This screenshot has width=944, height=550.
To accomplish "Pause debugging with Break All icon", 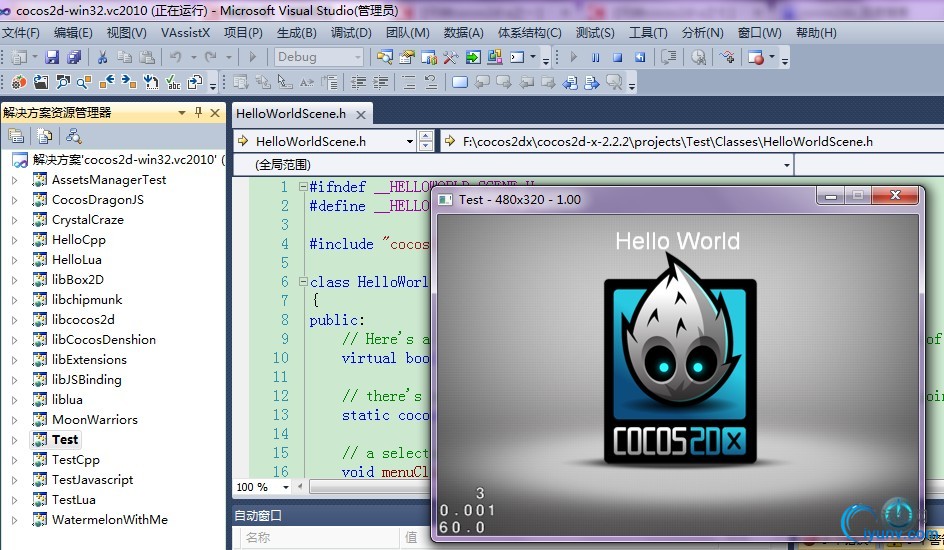I will pyautogui.click(x=595, y=57).
